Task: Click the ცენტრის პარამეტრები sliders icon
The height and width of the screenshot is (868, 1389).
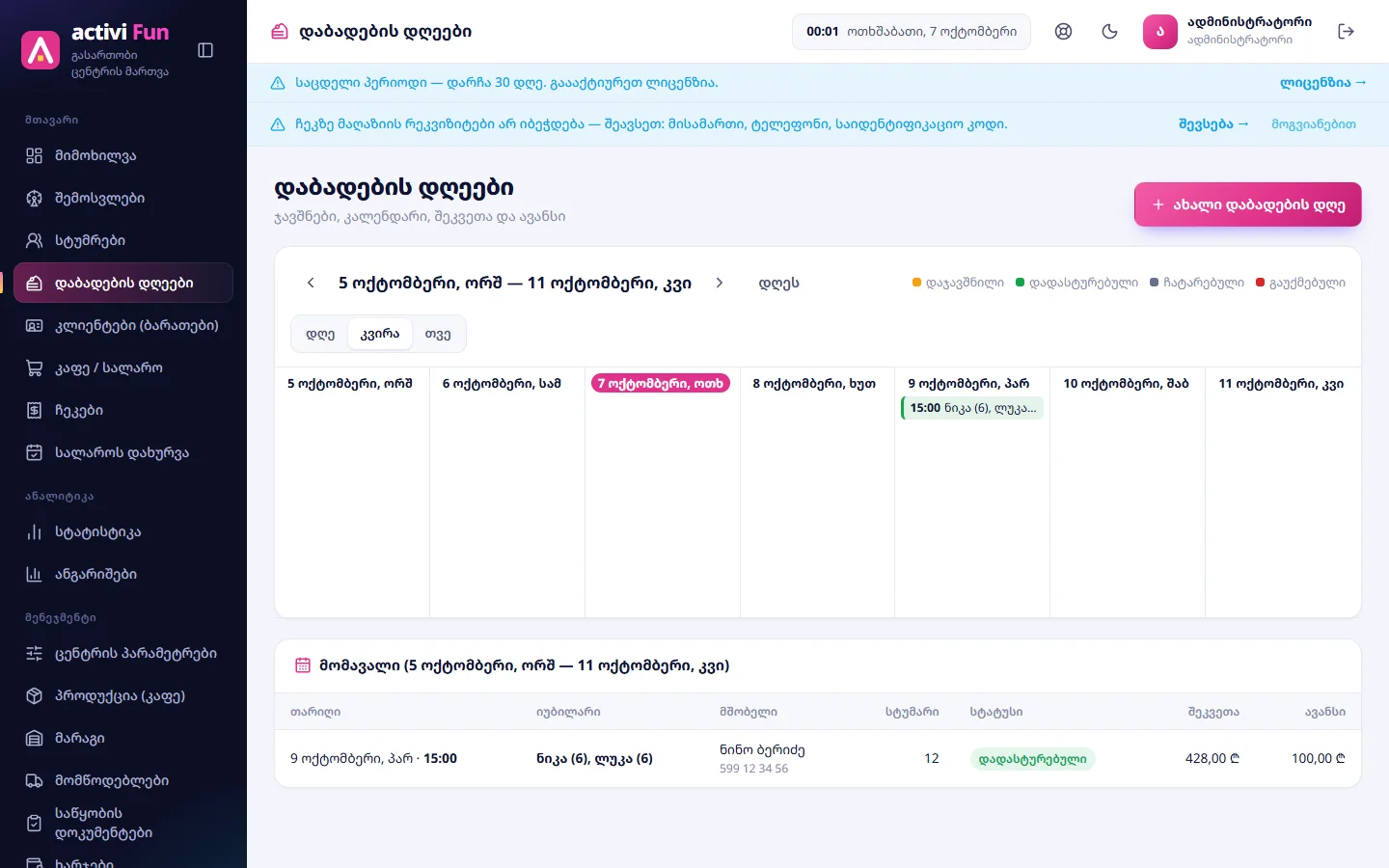Action: pos(35,653)
